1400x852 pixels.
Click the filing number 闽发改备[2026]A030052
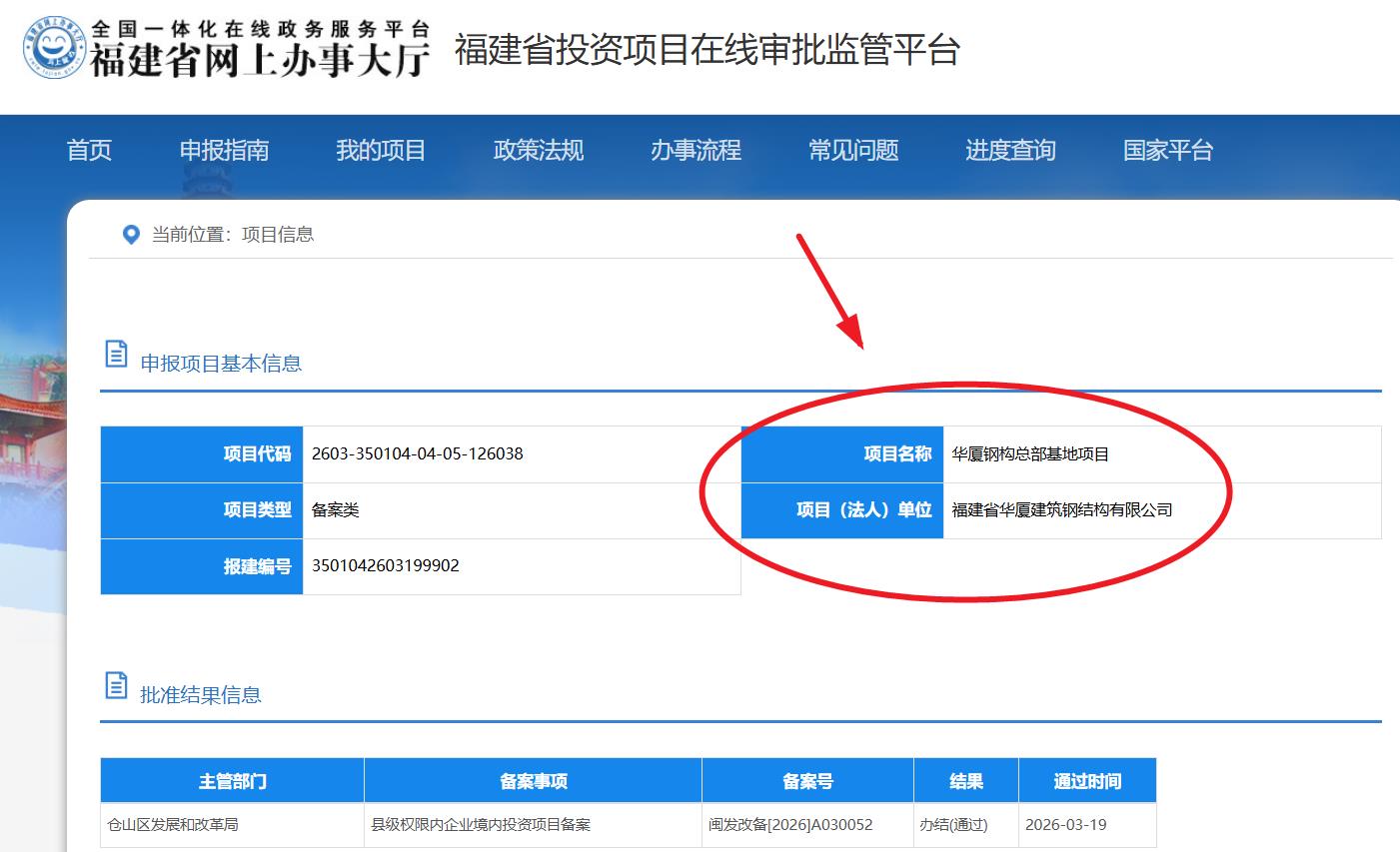[789, 825]
